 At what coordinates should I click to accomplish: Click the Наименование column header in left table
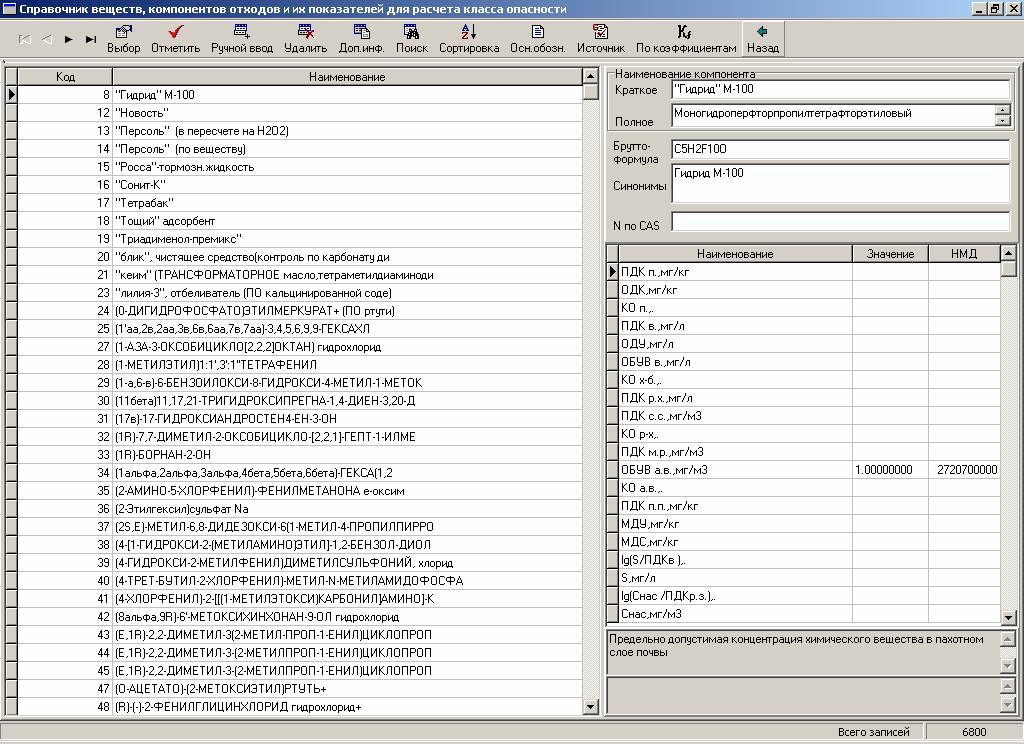click(347, 77)
